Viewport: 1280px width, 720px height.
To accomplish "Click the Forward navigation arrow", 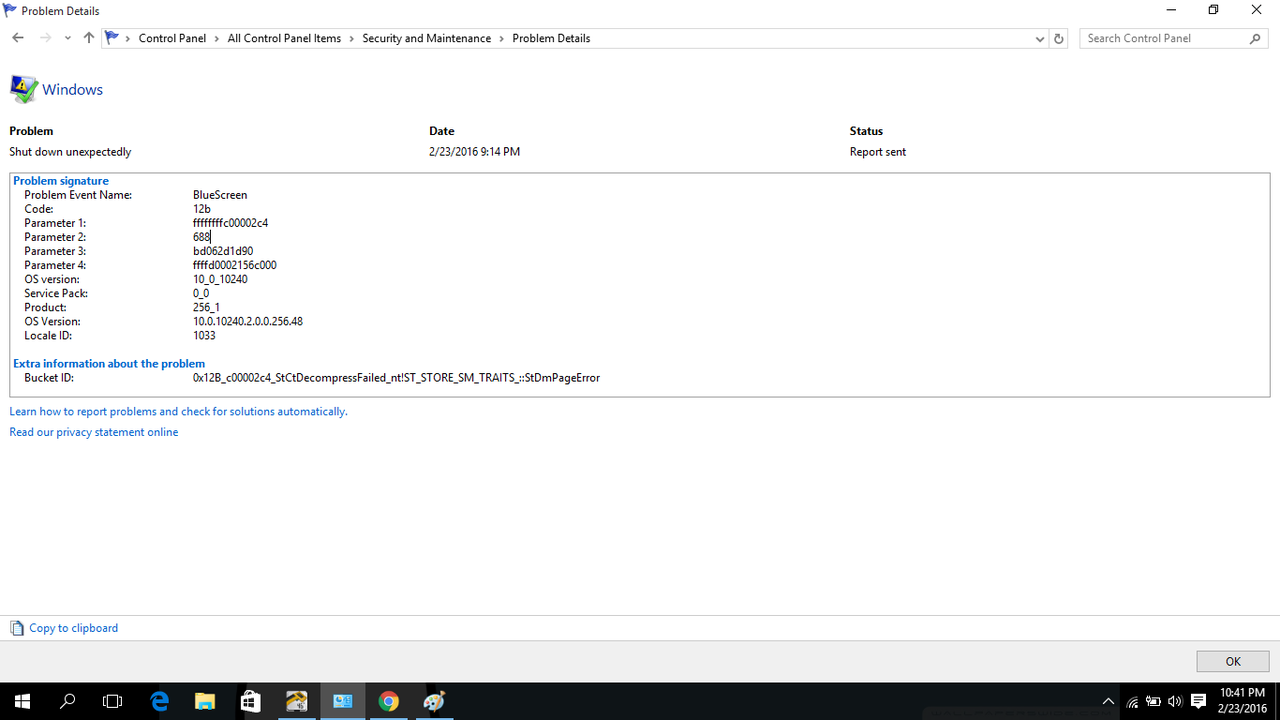I will [x=44, y=38].
